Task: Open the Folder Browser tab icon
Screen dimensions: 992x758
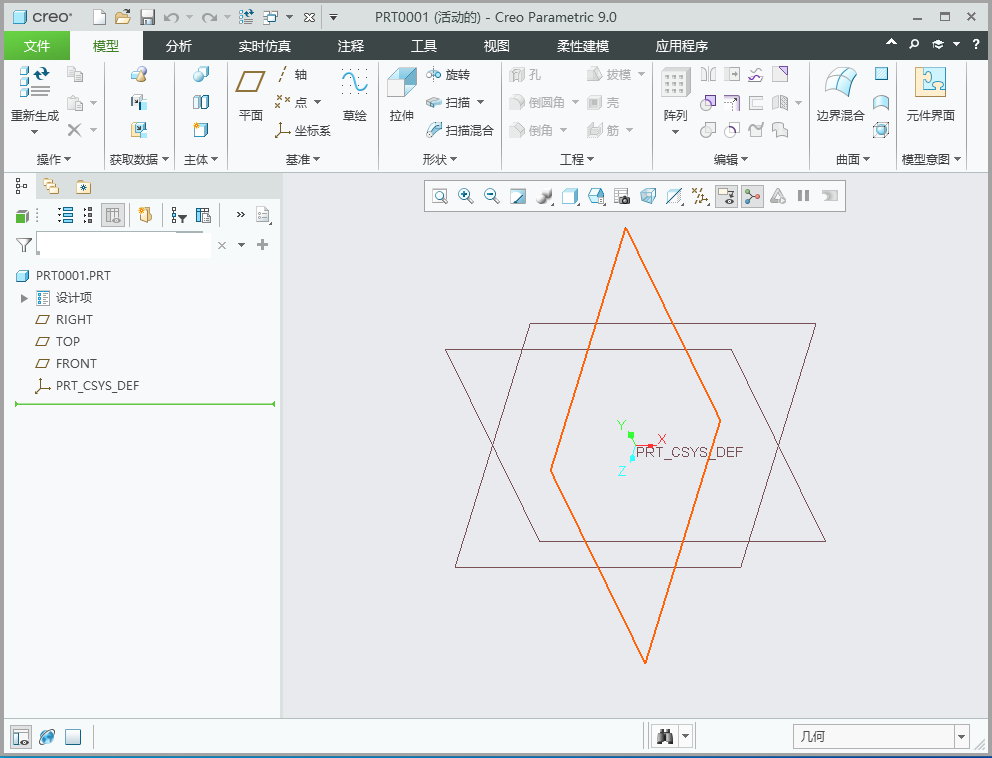Action: pyautogui.click(x=51, y=187)
